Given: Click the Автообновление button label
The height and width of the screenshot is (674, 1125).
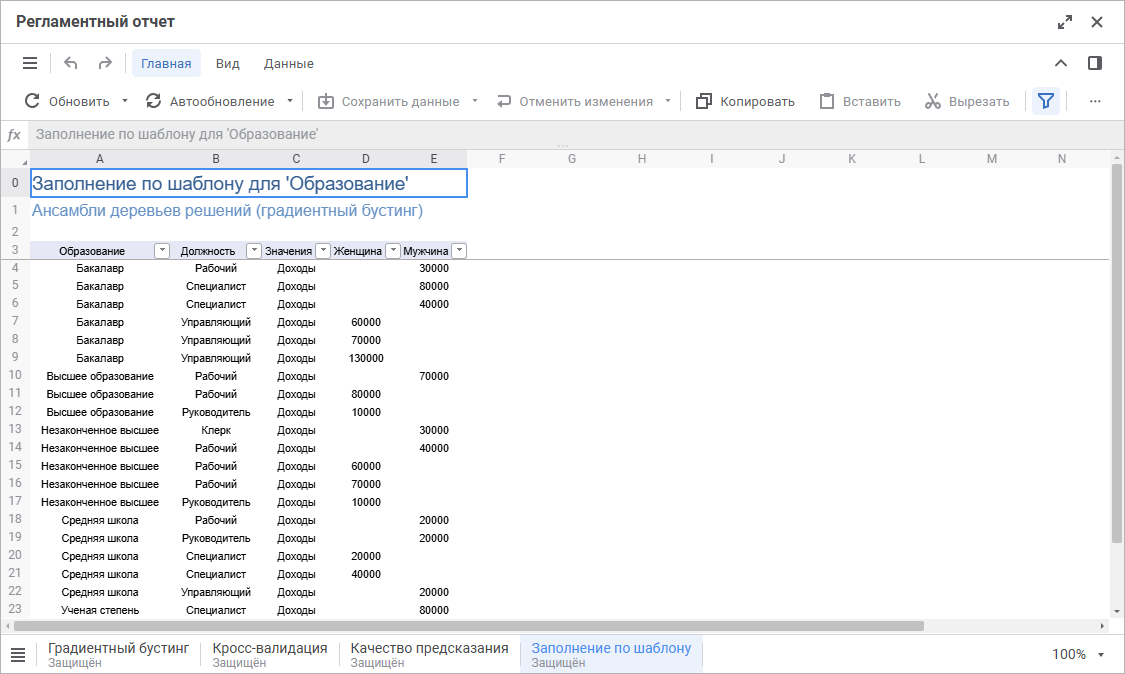Looking at the screenshot, I should click(222, 102).
